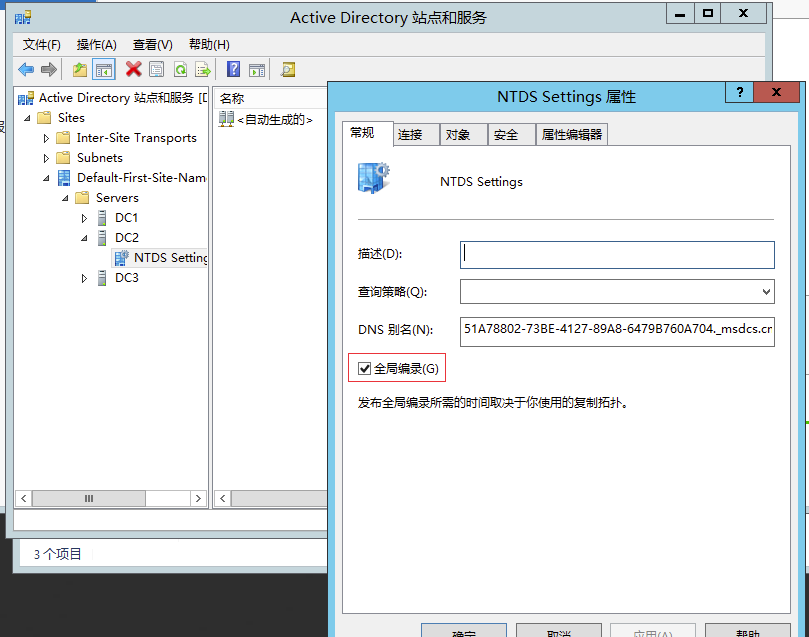
Task: Collapse the Default-First-Site-Name node
Action: point(46,178)
